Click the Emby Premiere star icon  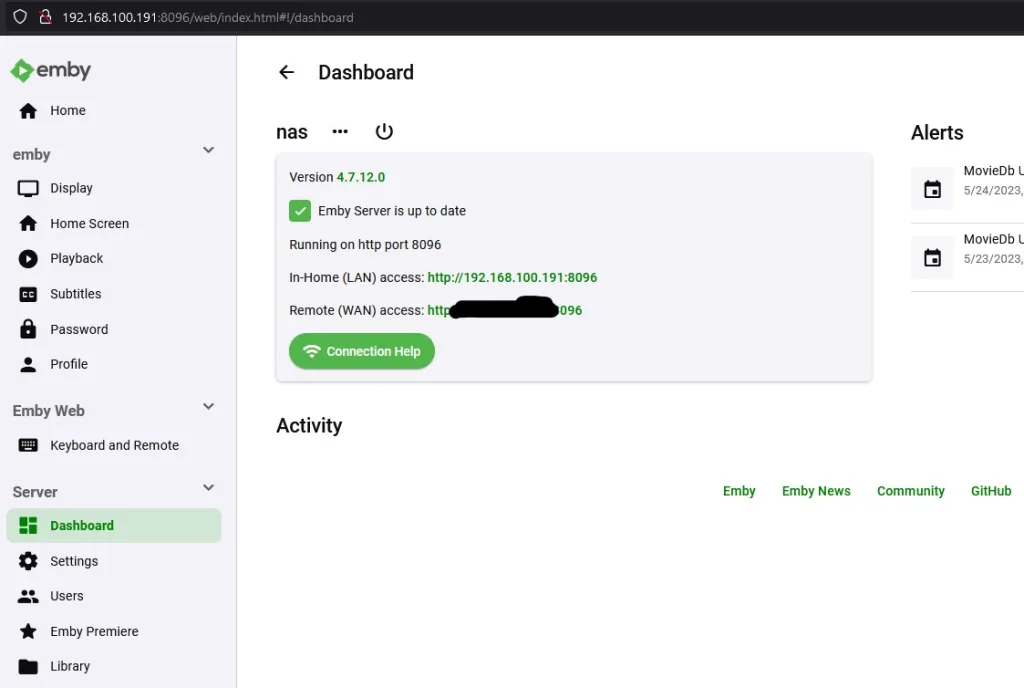[28, 631]
